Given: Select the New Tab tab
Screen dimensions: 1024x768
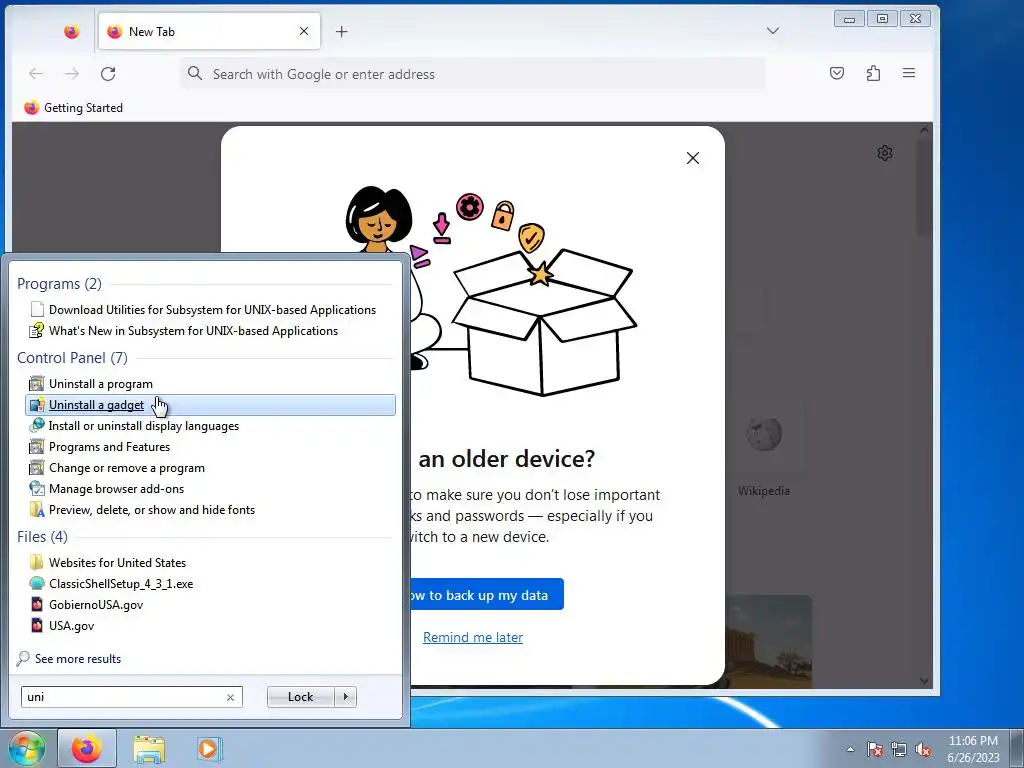Looking at the screenshot, I should 209,31.
